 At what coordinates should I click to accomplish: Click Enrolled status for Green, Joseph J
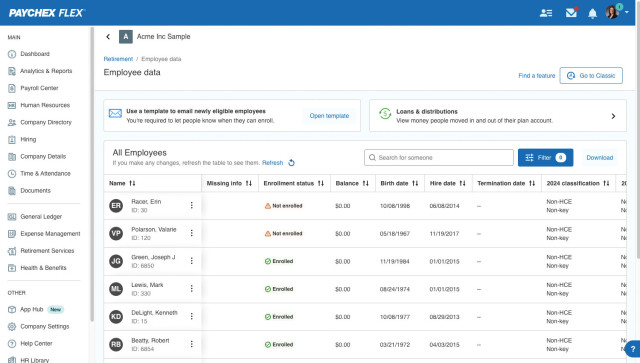(279, 261)
